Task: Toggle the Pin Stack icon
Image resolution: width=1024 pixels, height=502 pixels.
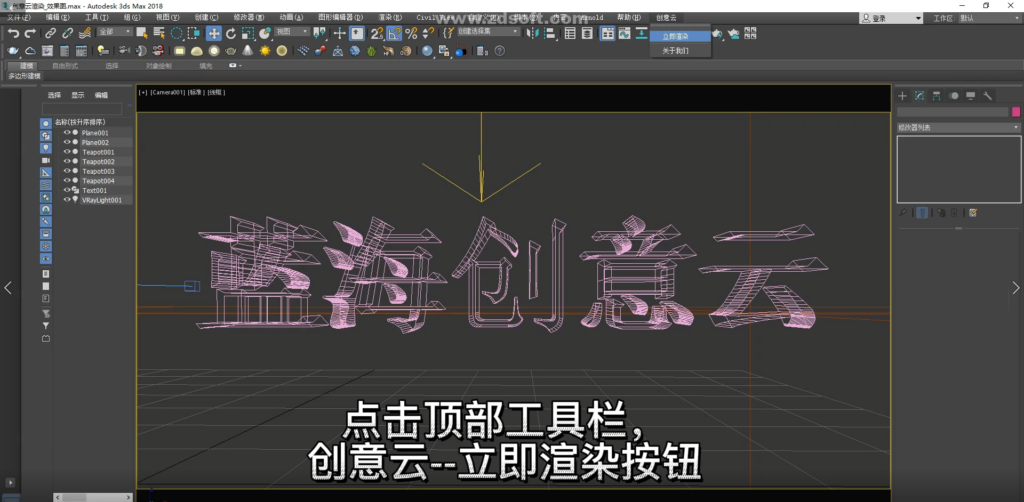Action: (903, 213)
